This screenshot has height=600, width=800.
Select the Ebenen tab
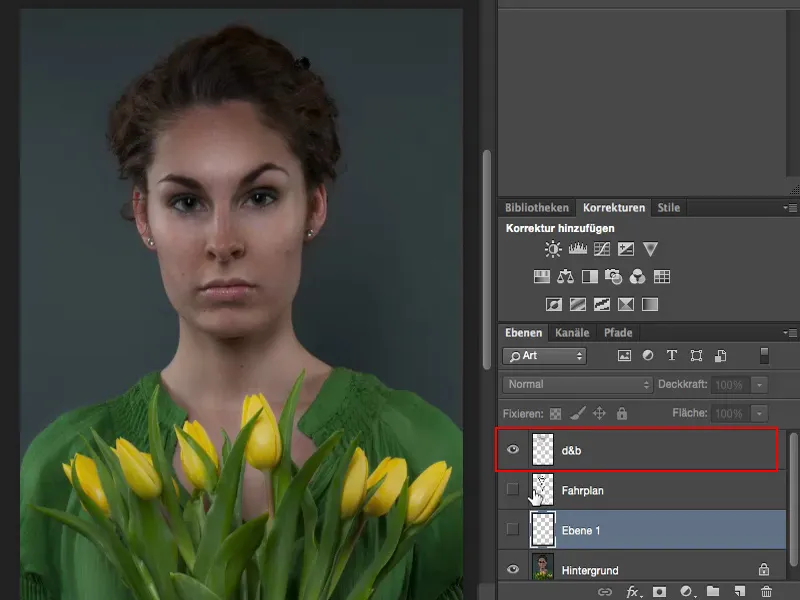(523, 333)
